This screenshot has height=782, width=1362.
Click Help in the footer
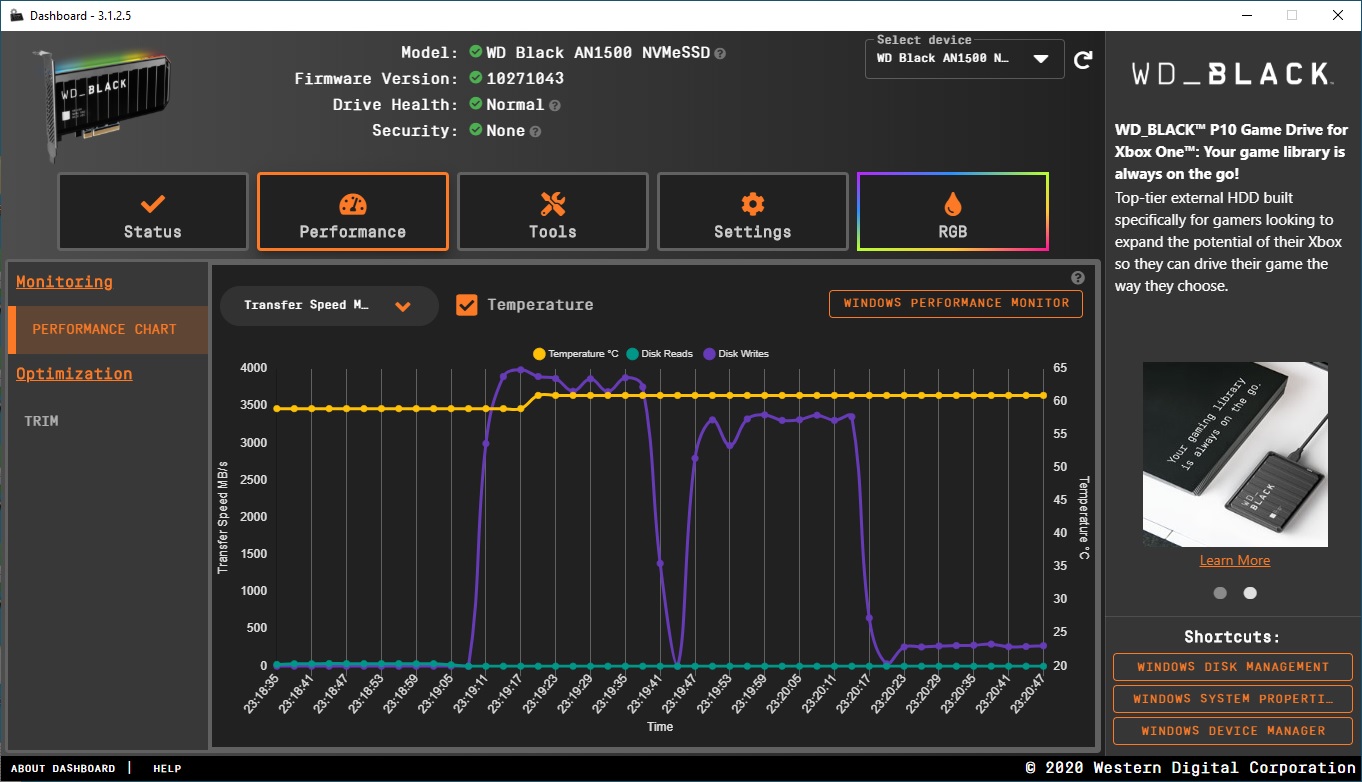tap(167, 769)
